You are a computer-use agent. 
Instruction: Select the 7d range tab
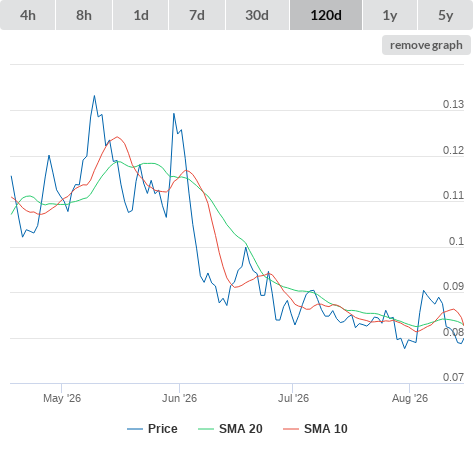[197, 15]
